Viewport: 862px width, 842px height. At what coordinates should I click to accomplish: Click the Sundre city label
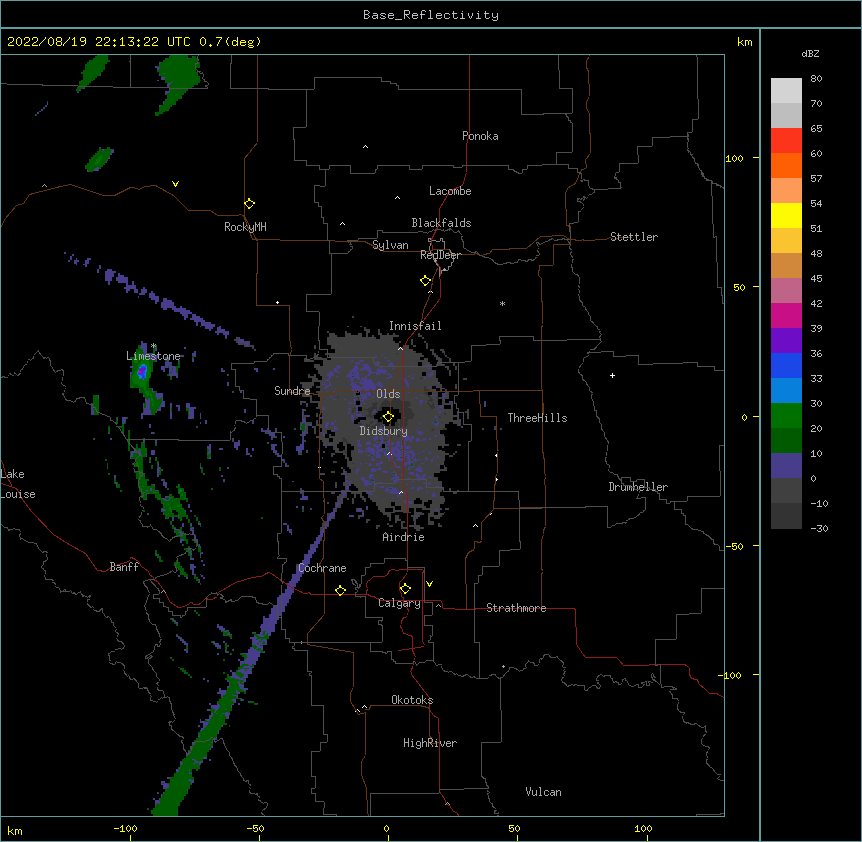(292, 391)
